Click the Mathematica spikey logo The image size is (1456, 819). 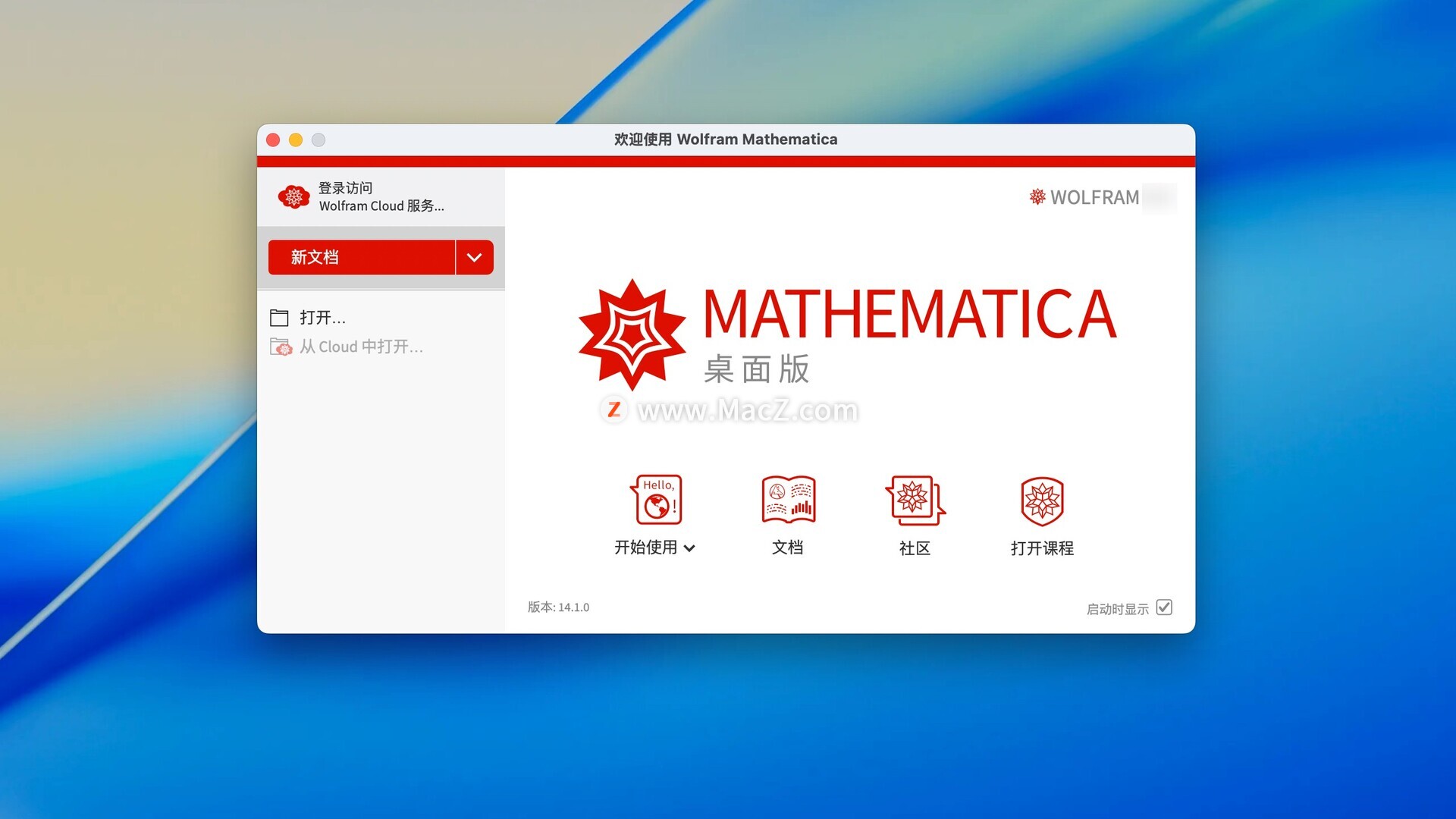[632, 334]
